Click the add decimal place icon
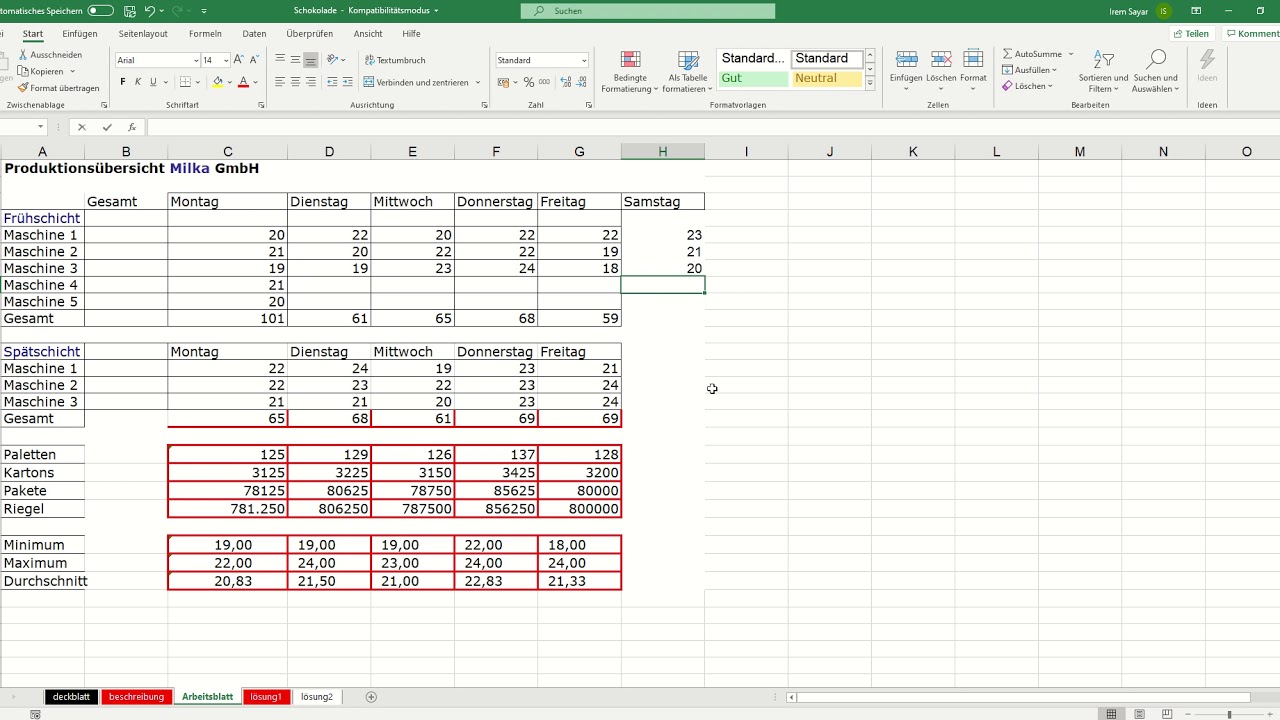Viewport: 1280px width, 720px height. pyautogui.click(x=565, y=82)
